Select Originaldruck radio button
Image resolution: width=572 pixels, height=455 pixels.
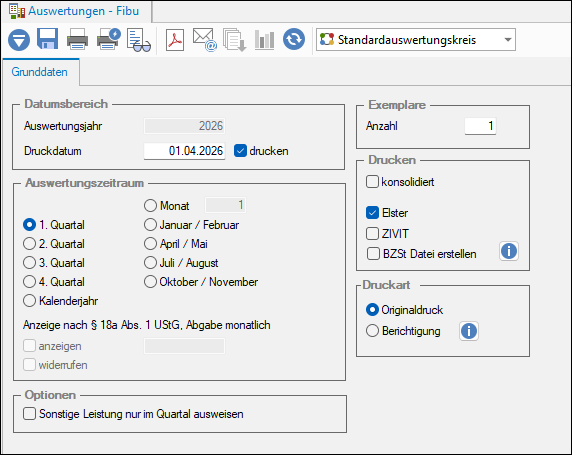pos(372,310)
